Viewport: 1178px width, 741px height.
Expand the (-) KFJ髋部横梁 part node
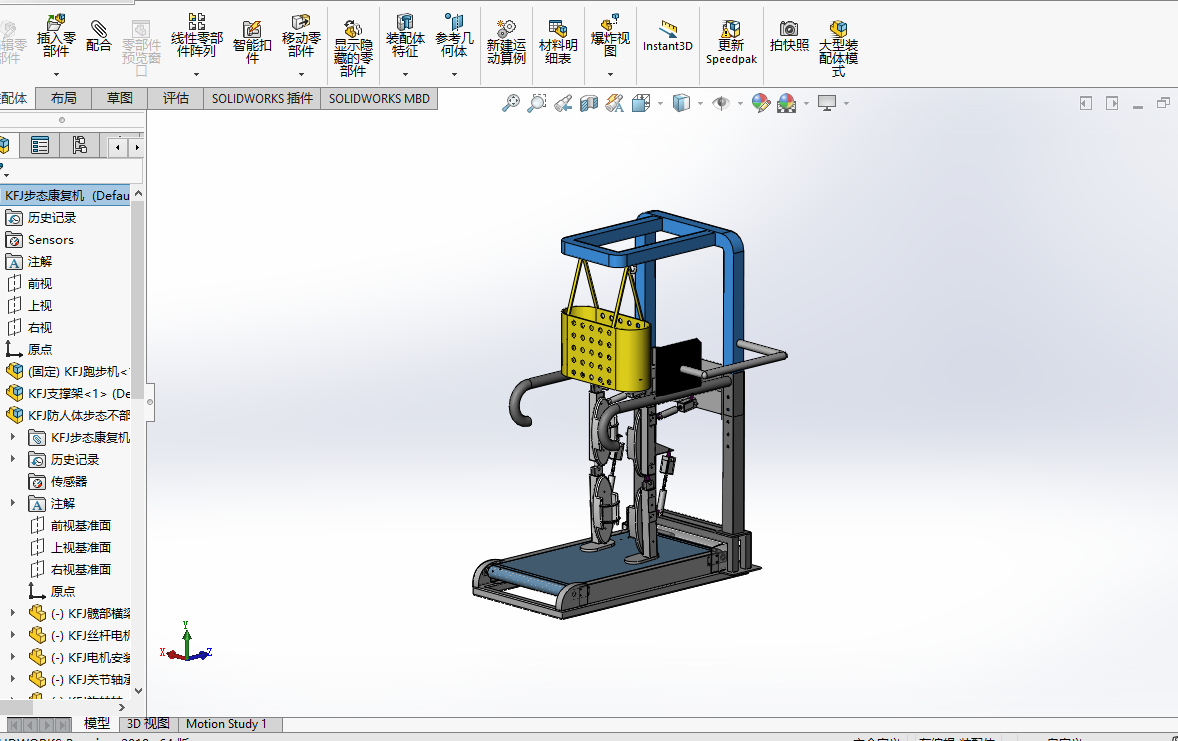pos(13,613)
